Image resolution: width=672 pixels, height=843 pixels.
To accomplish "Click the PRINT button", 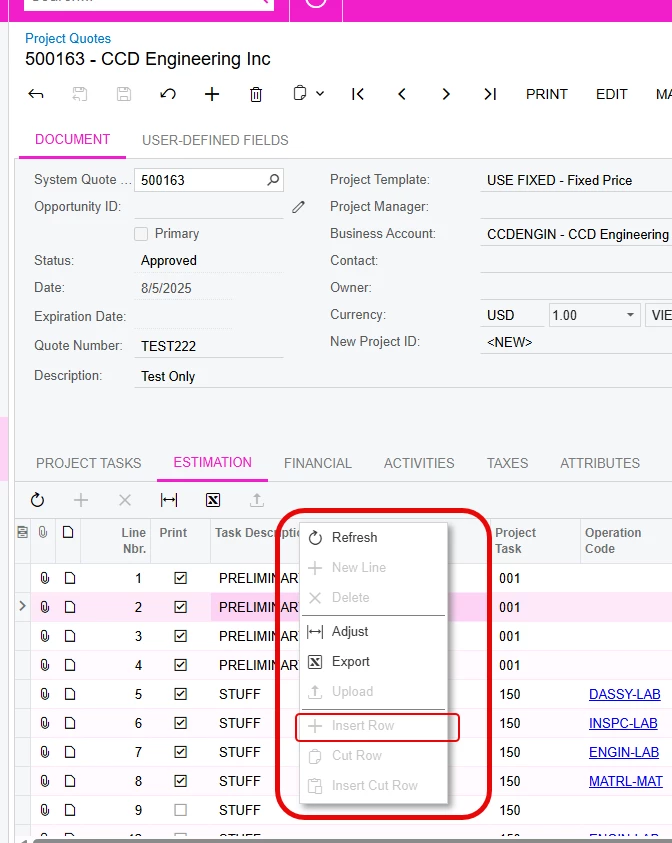I will [x=546, y=95].
